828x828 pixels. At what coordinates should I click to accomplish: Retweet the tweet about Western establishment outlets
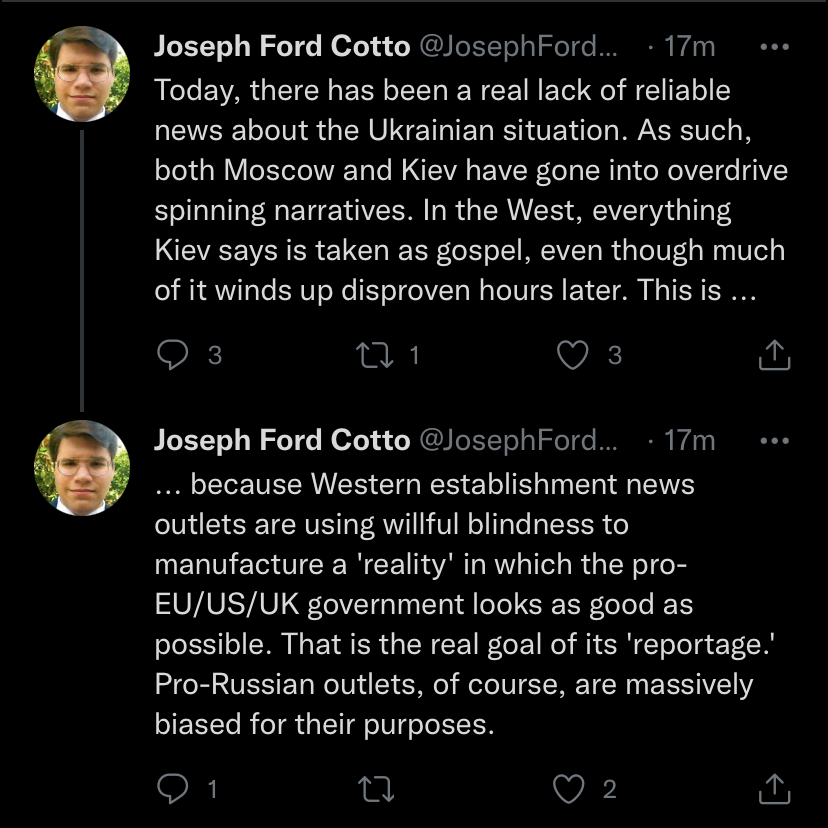point(378,790)
